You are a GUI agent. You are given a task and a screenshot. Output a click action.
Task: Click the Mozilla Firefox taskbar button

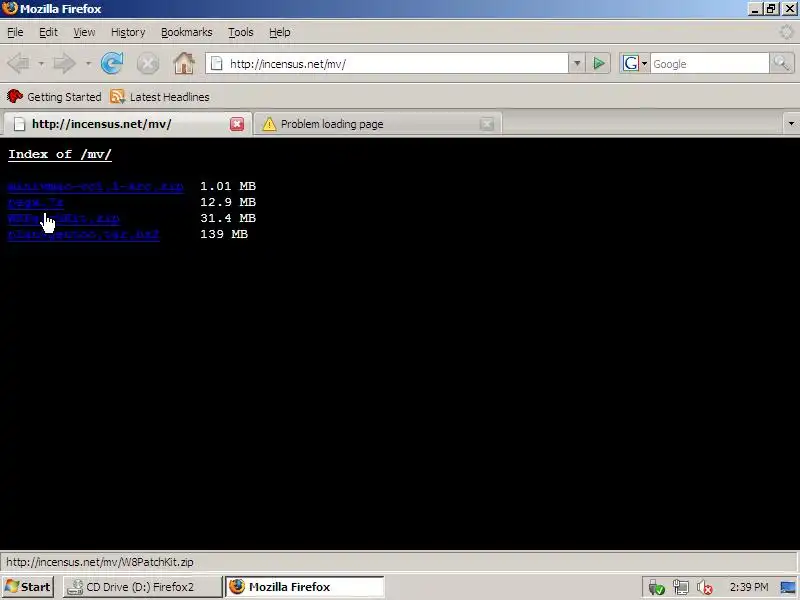[305, 587]
